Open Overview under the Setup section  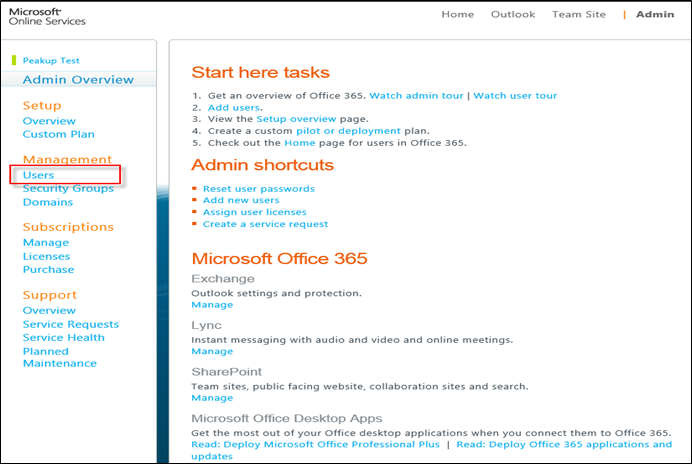click(x=49, y=121)
